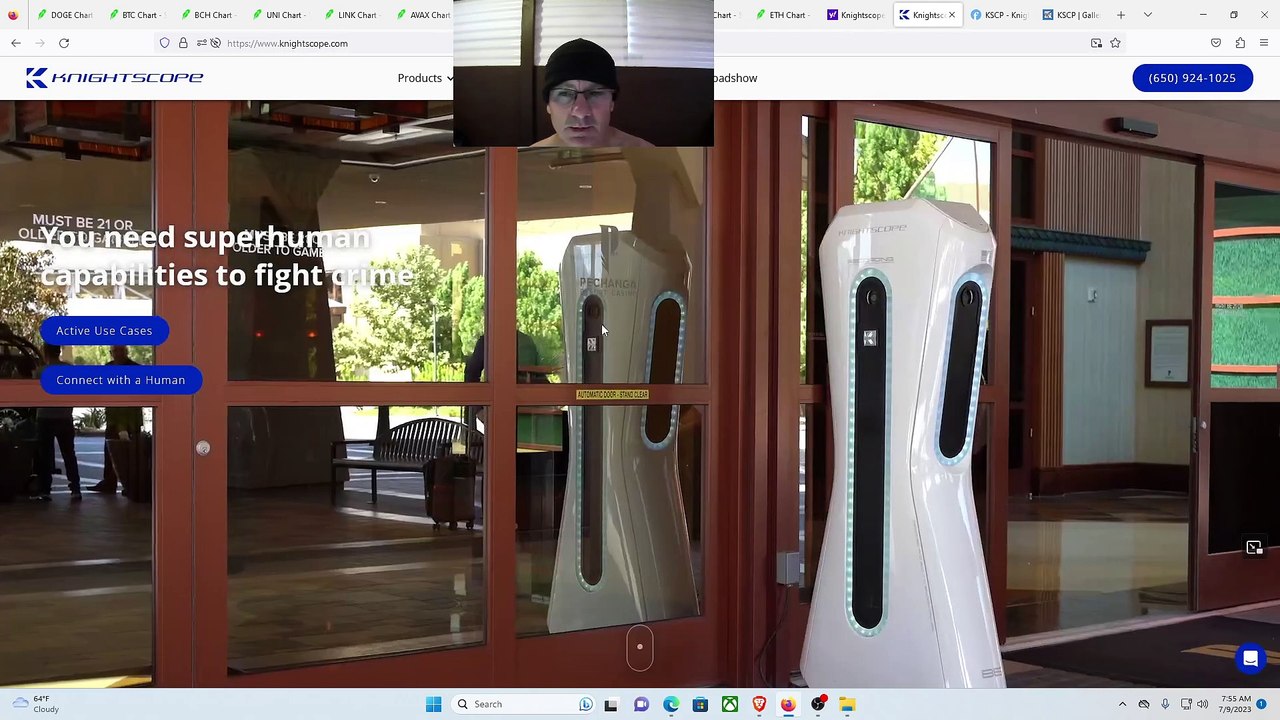
Task: View site security padlock info
Action: 183,43
